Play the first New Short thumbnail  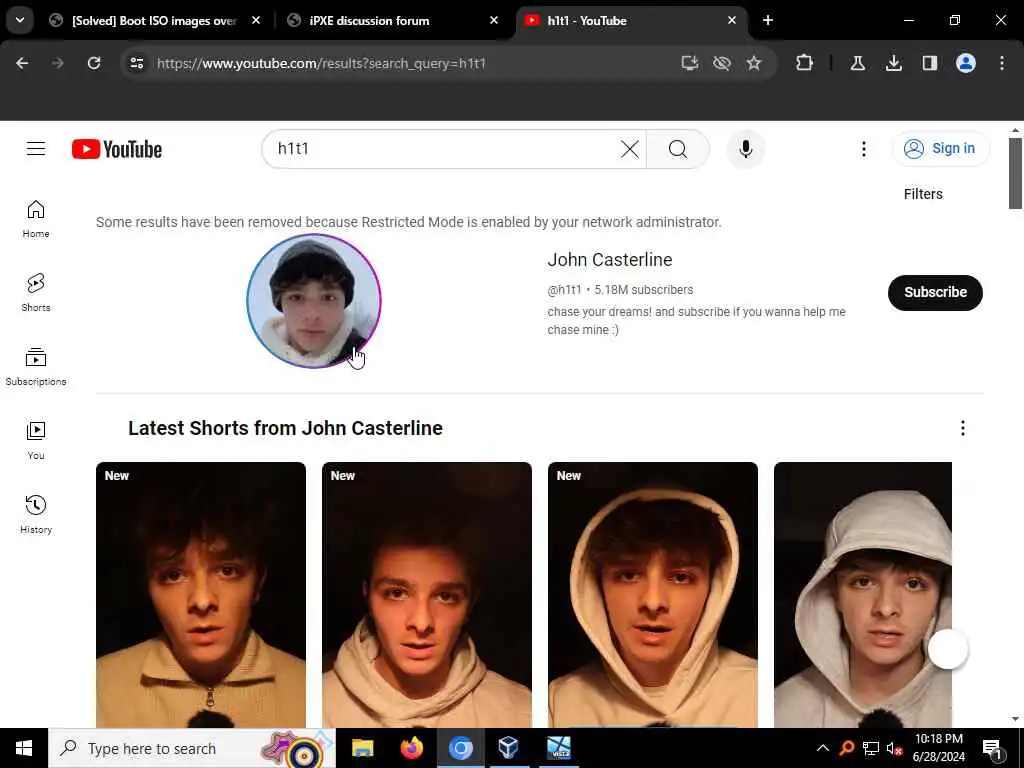tap(200, 595)
